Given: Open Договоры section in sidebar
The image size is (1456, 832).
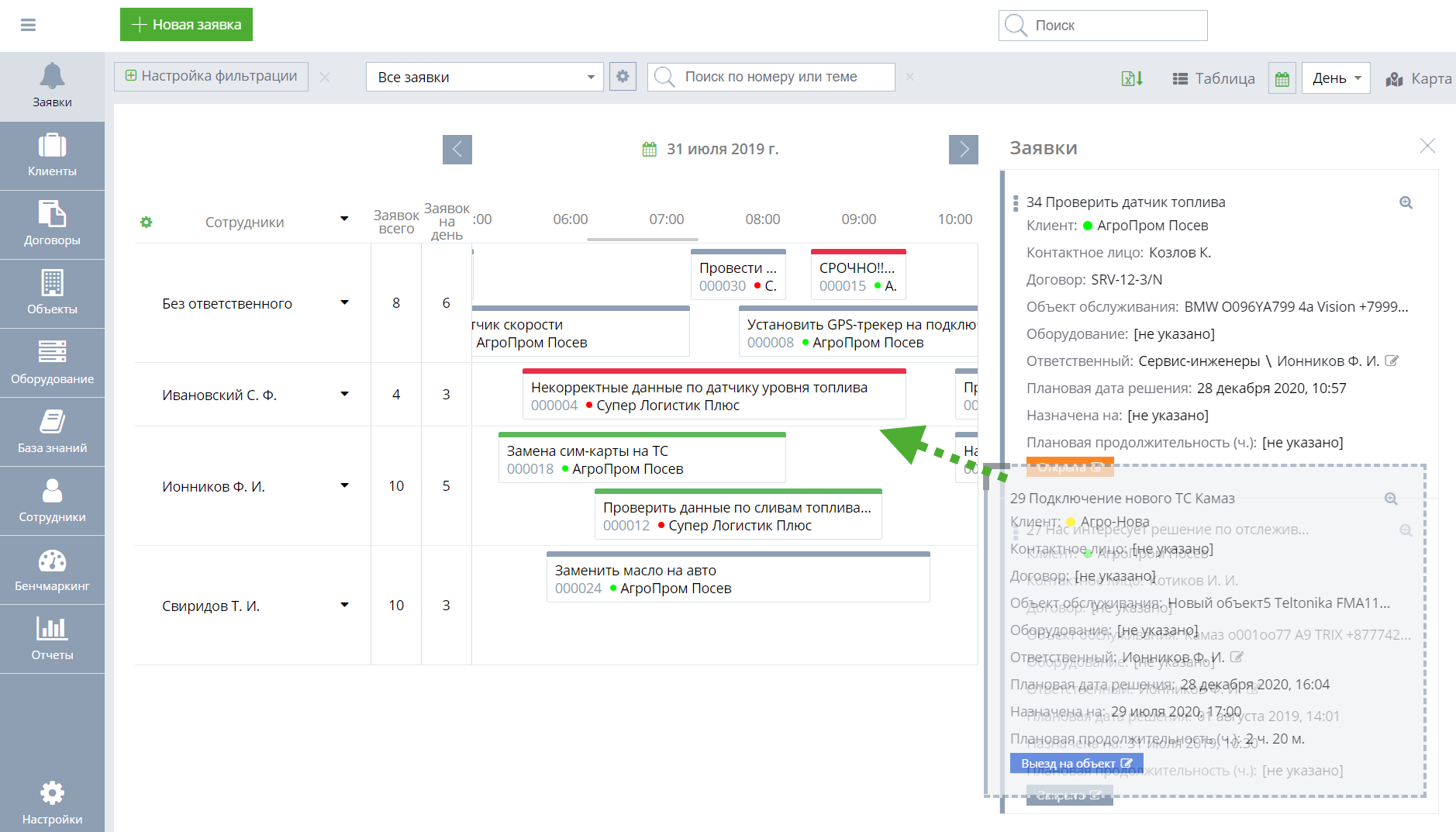Looking at the screenshot, I should point(52,225).
